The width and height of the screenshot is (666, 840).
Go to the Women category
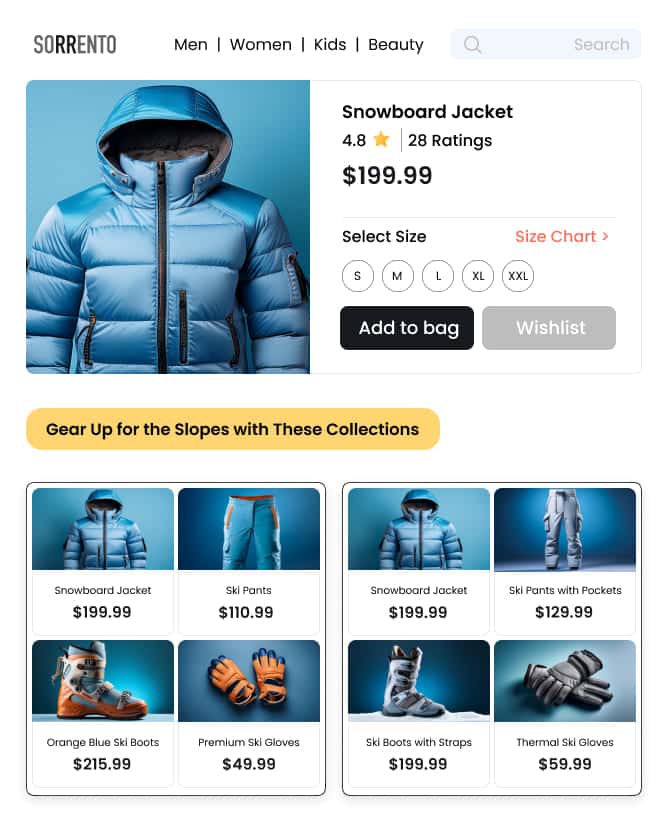click(x=261, y=44)
